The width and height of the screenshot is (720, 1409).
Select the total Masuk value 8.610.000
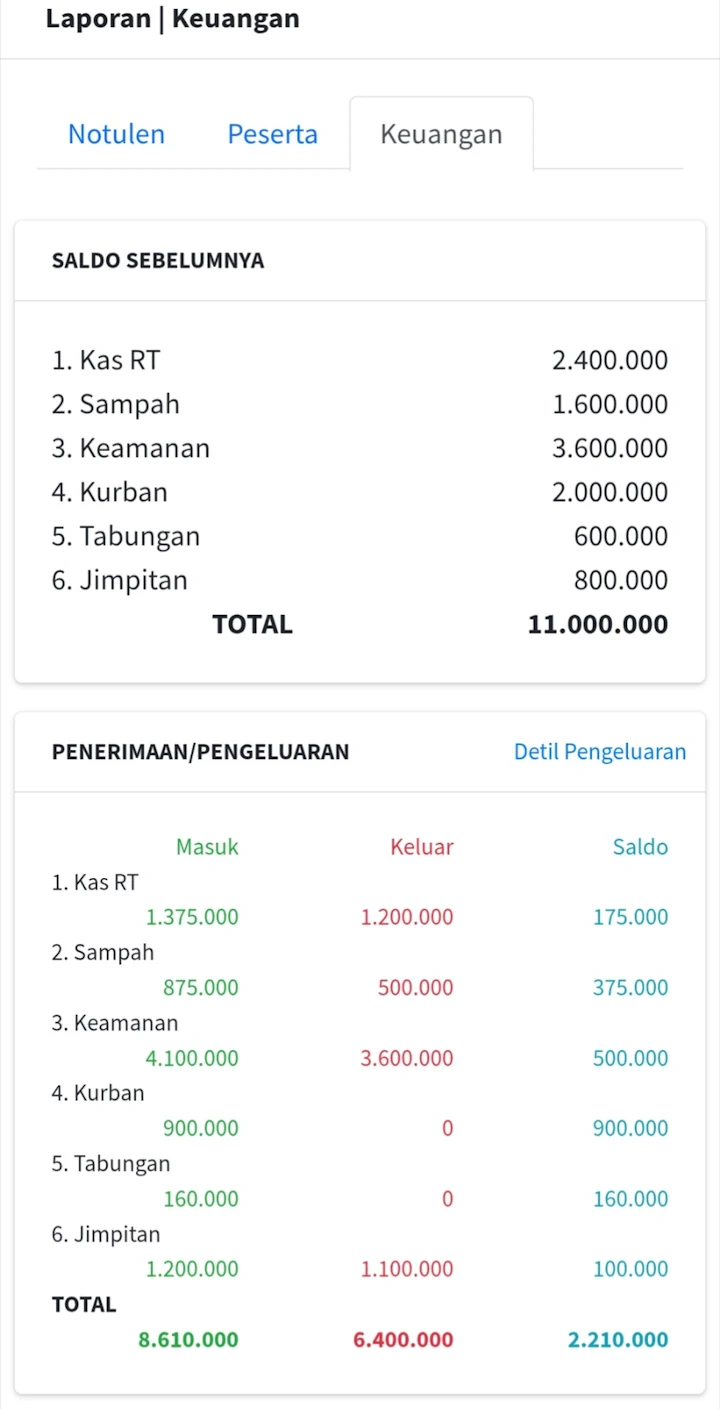[189, 1340]
